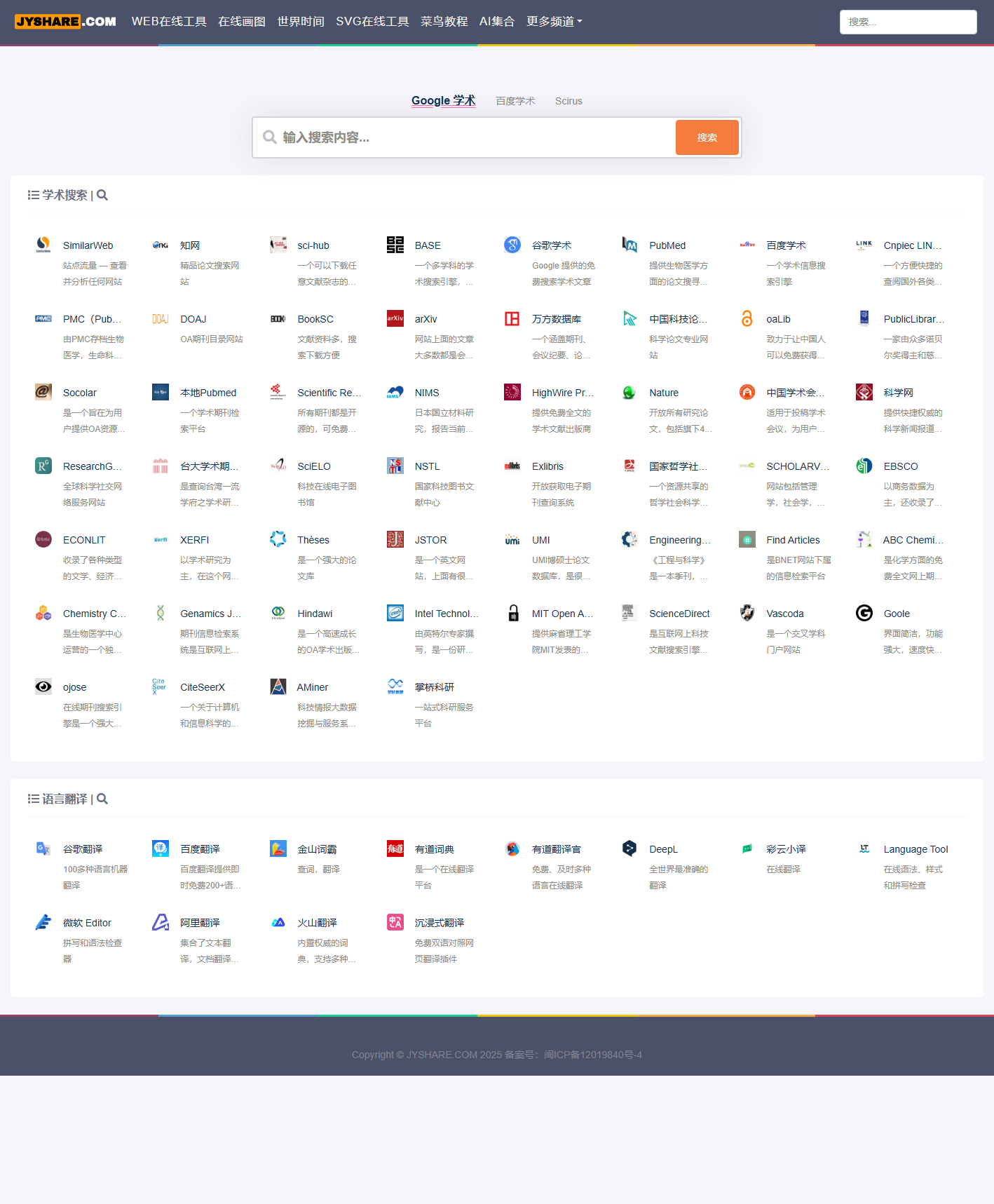Switch to the 百度学术 search tab
This screenshot has width=994, height=1204.
[515, 101]
